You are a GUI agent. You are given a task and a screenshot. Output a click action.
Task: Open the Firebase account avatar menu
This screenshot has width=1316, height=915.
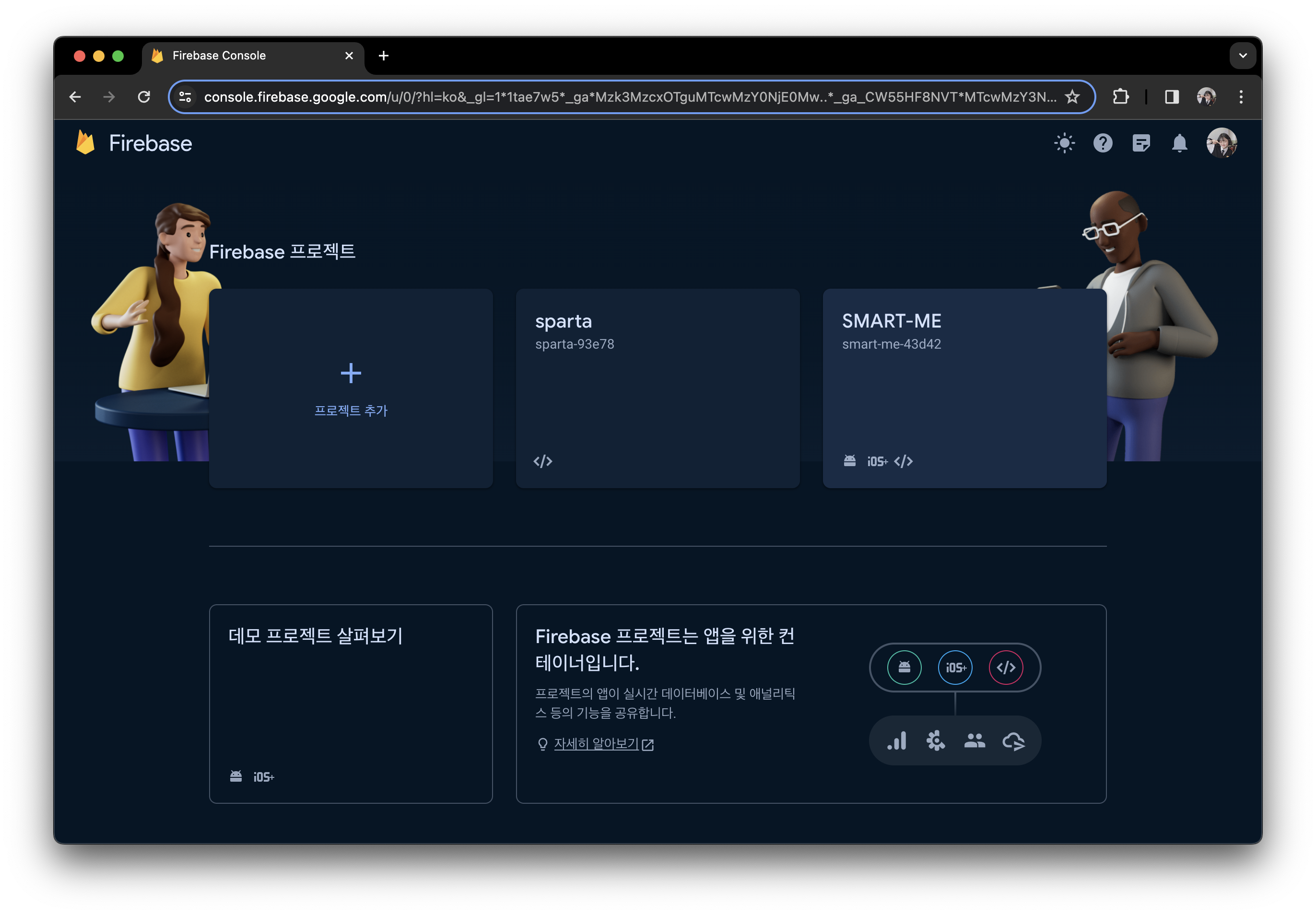(1222, 143)
